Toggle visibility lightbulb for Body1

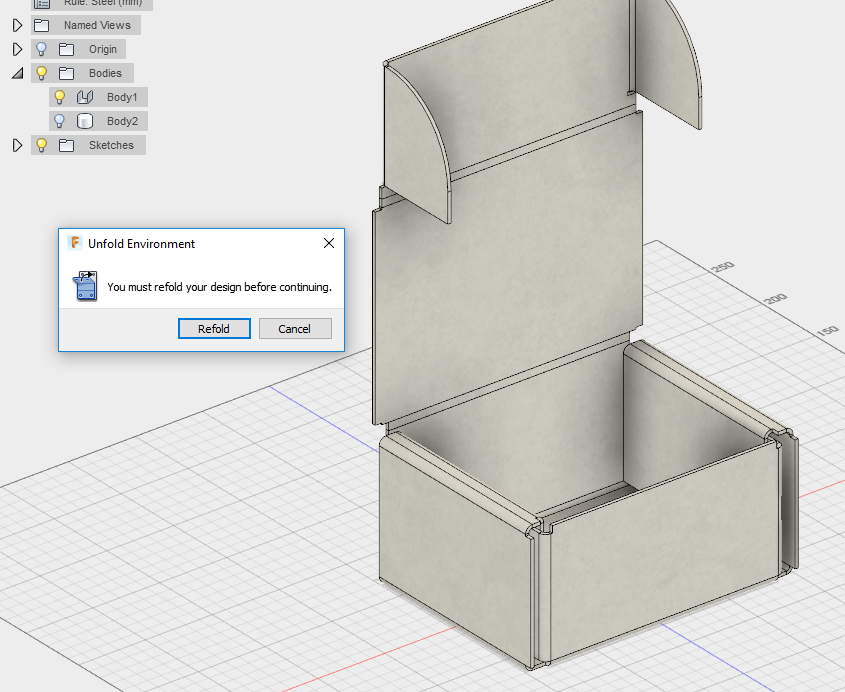click(60, 97)
